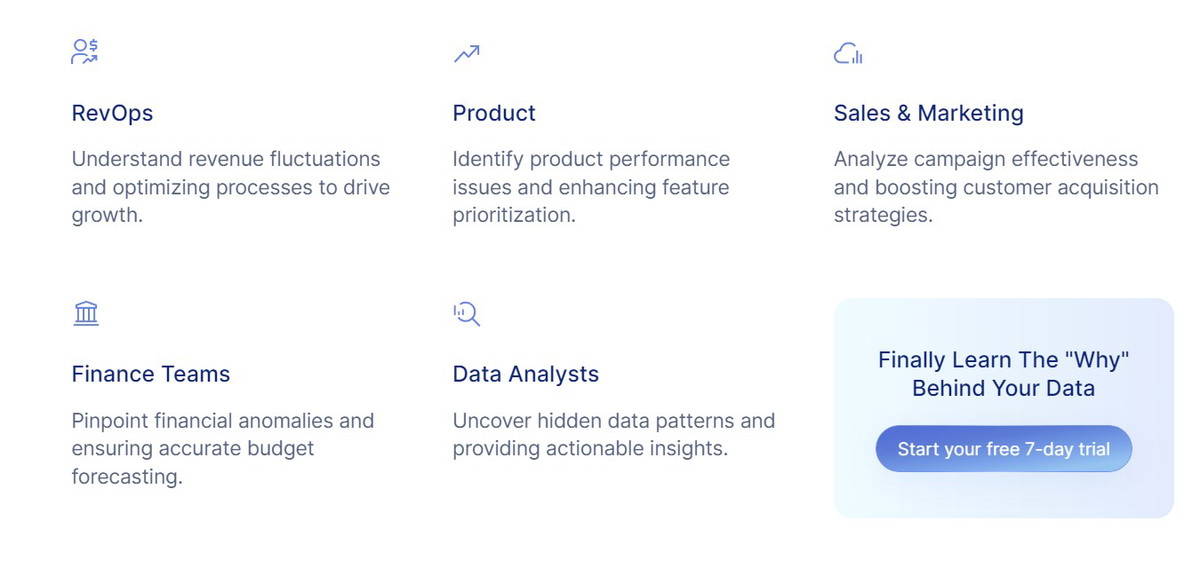
Task: Open the Sales & Marketing heading
Action: pyautogui.click(x=928, y=113)
